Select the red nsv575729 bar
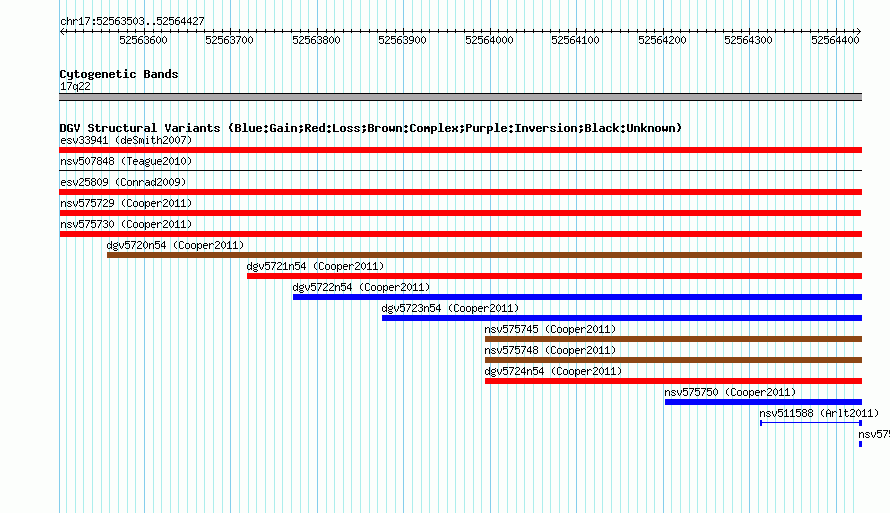Viewport: 890px width, 513px height. click(x=460, y=213)
